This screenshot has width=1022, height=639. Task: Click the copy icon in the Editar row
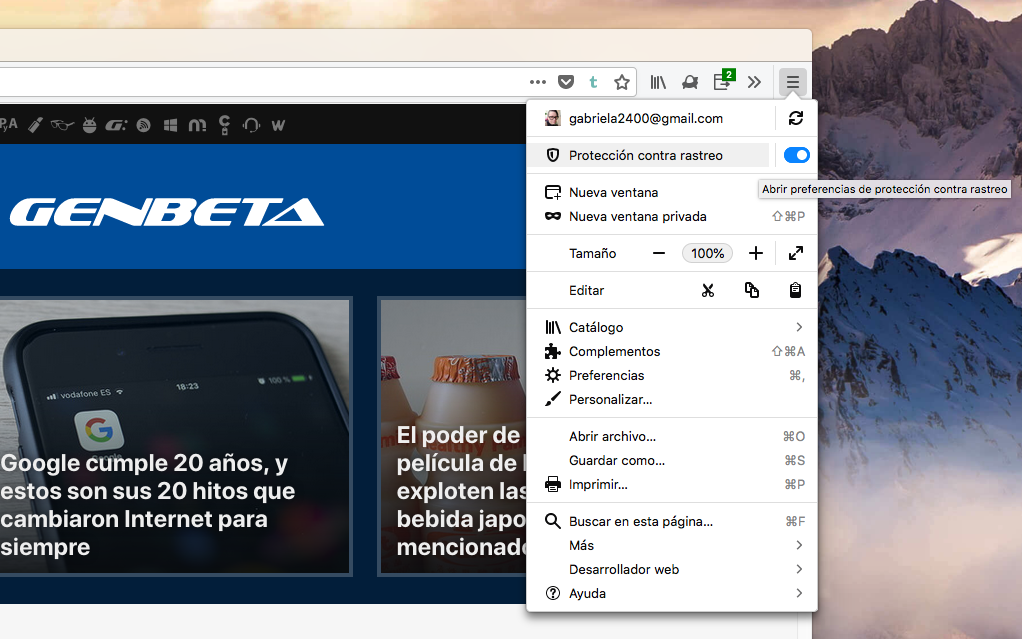(751, 290)
